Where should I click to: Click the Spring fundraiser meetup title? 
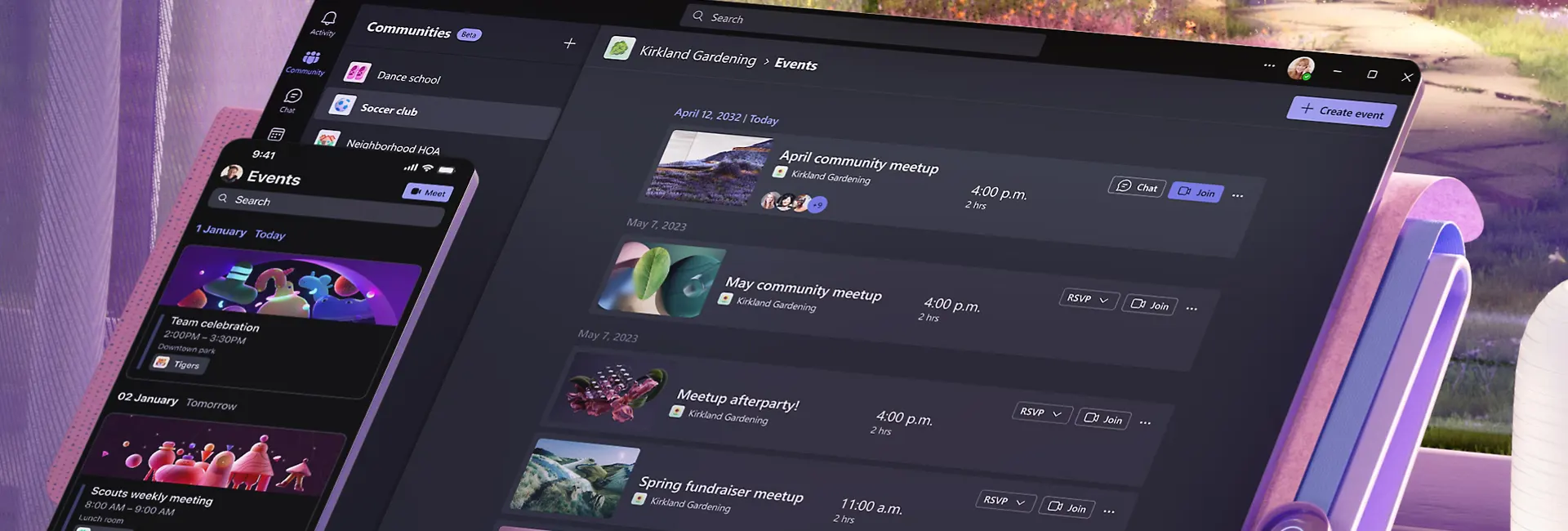(721, 489)
